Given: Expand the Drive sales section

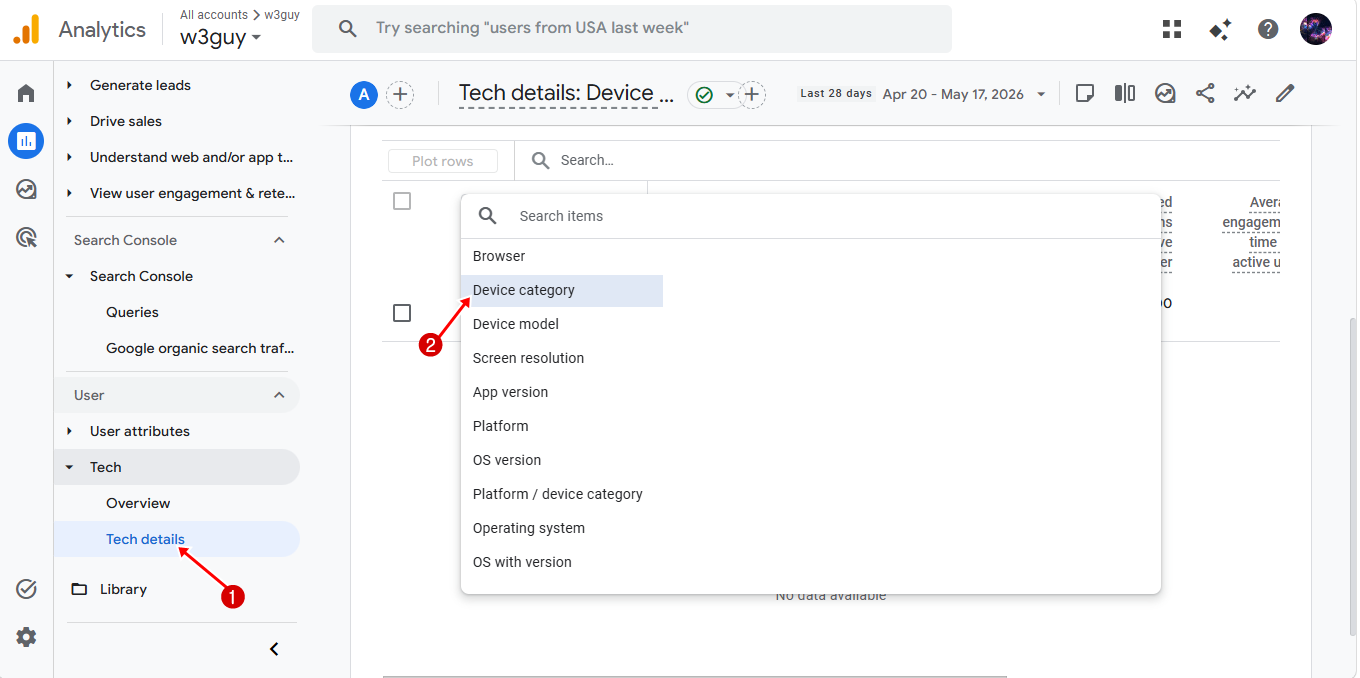Looking at the screenshot, I should [x=69, y=121].
